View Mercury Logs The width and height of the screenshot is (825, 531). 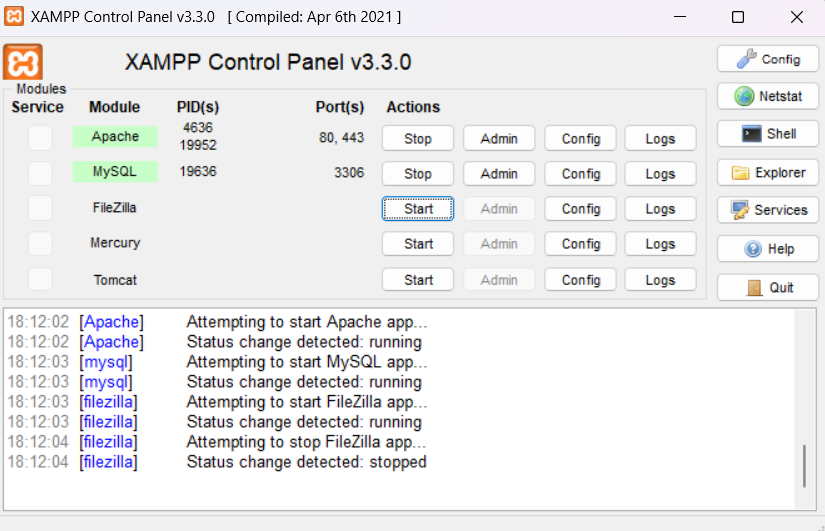tap(660, 244)
